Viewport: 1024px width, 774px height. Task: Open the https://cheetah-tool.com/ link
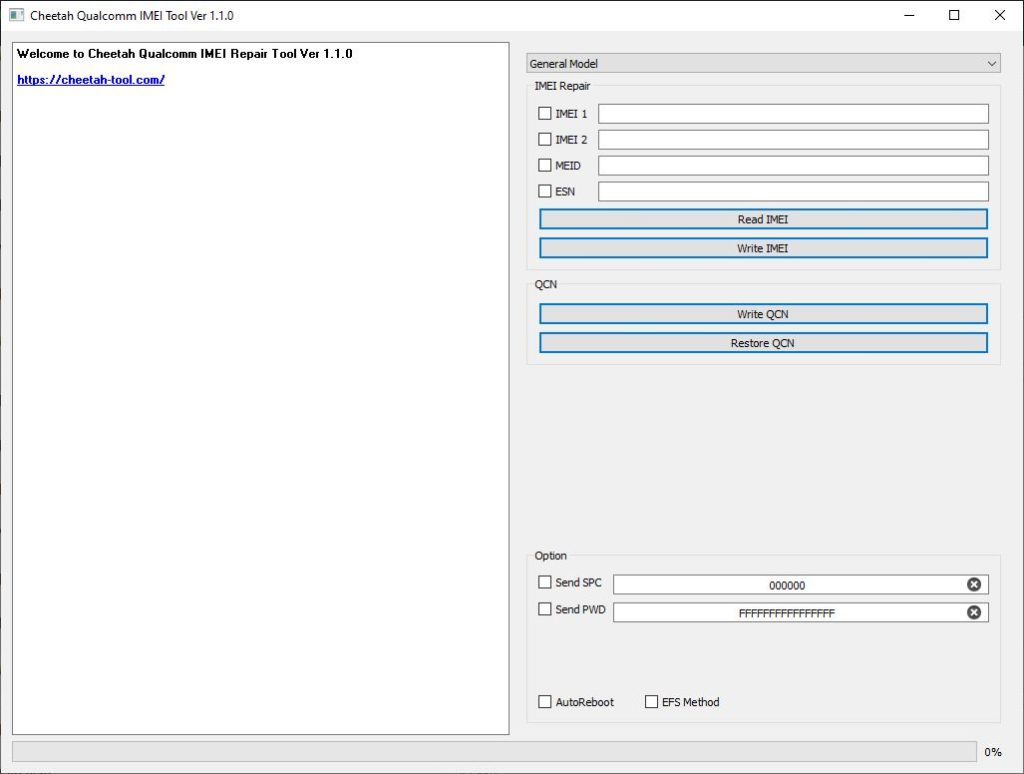tap(90, 79)
